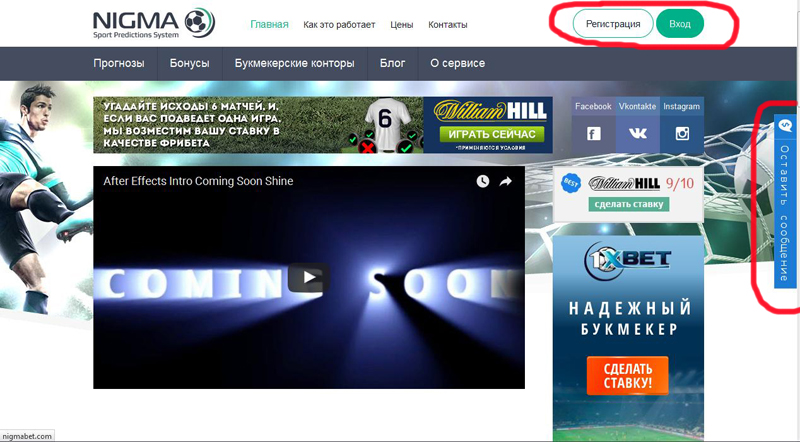Click the сделать ставку green button
800x442 pixels.
[x=629, y=204]
